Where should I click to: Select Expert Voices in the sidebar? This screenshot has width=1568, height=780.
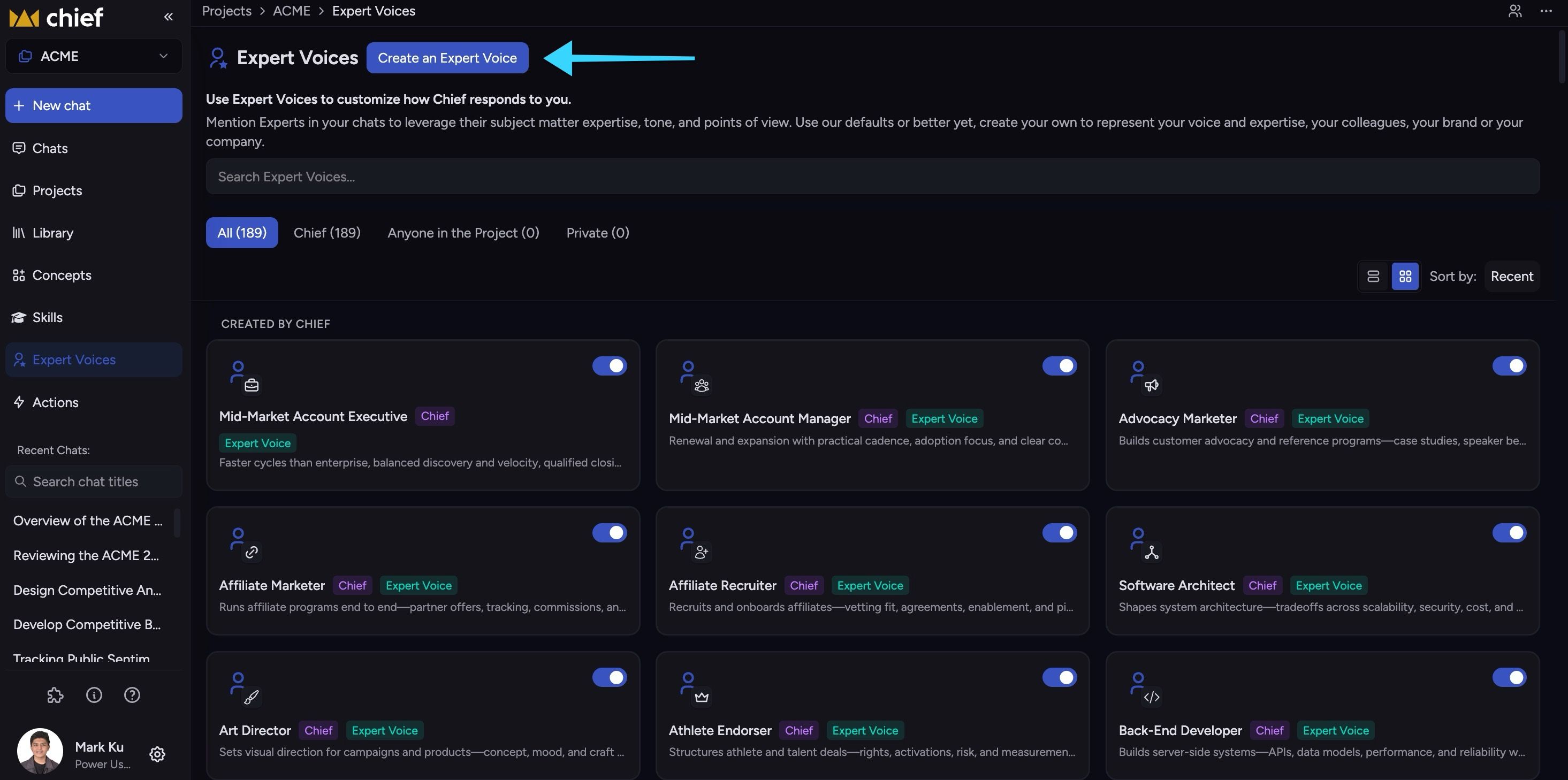pos(94,360)
